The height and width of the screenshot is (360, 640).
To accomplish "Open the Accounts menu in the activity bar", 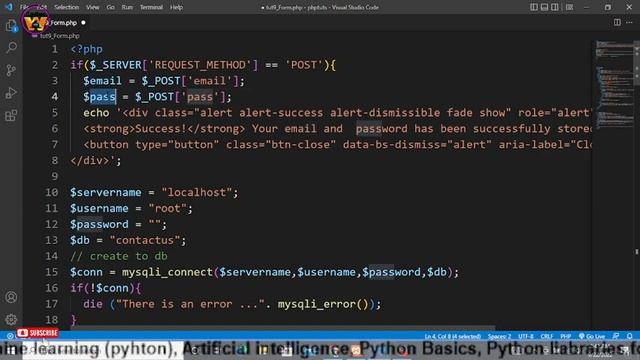I will [11, 297].
